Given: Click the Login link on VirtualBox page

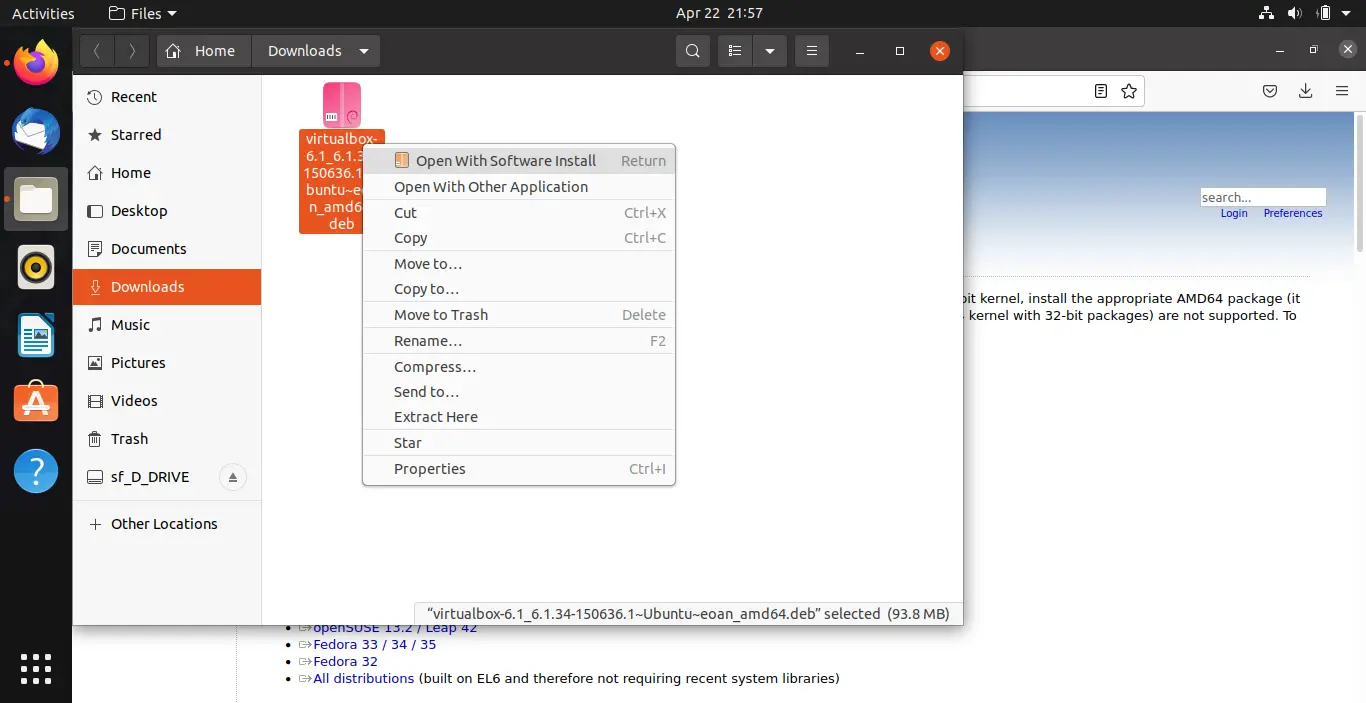Looking at the screenshot, I should (1234, 213).
